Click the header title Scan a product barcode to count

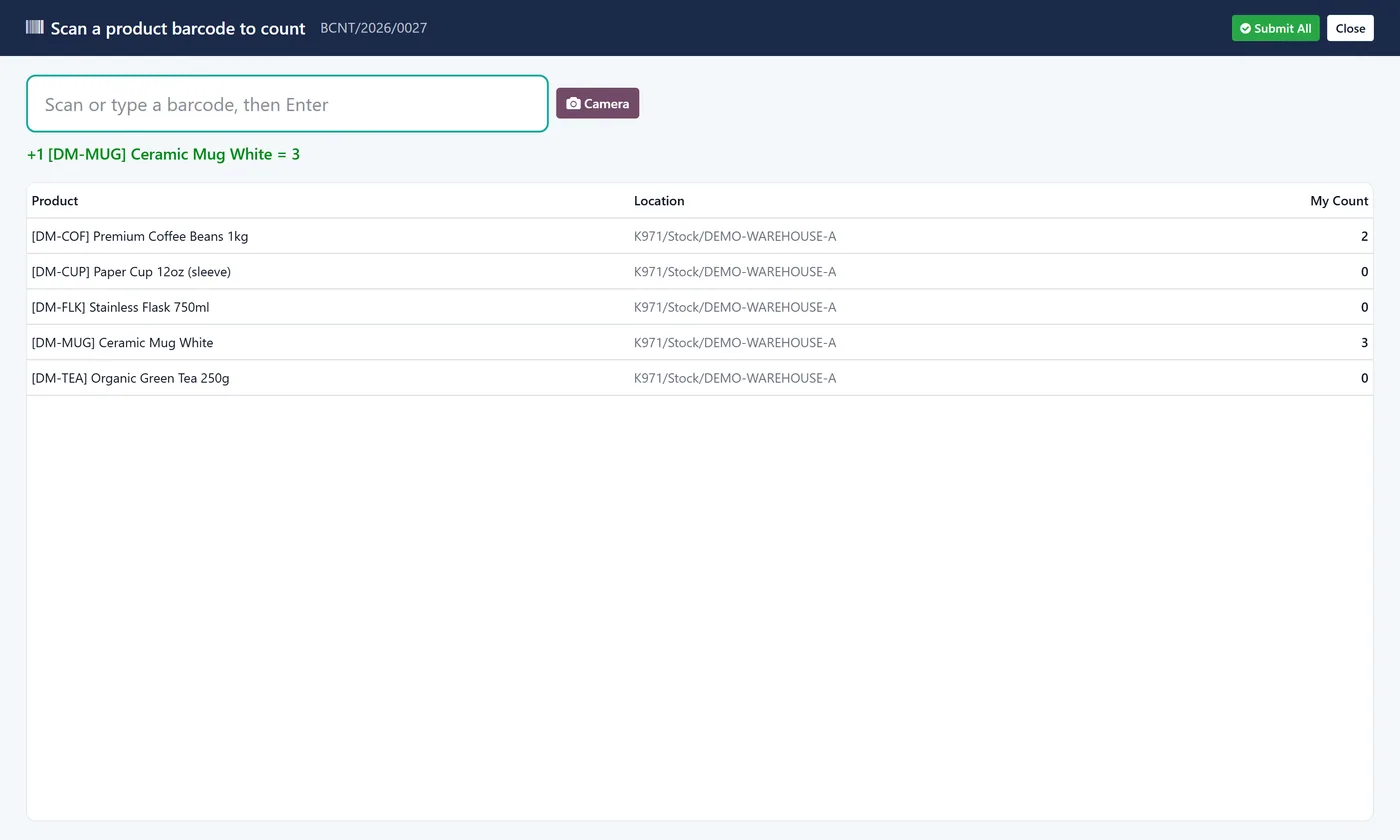point(178,28)
